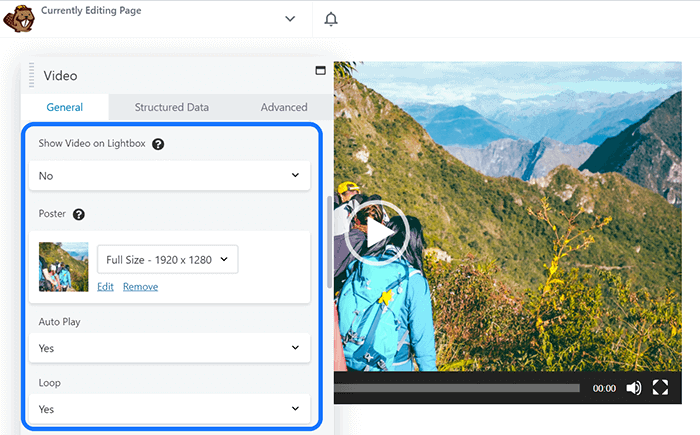Click the Video panel drag handle
700x435 pixels.
(31, 75)
